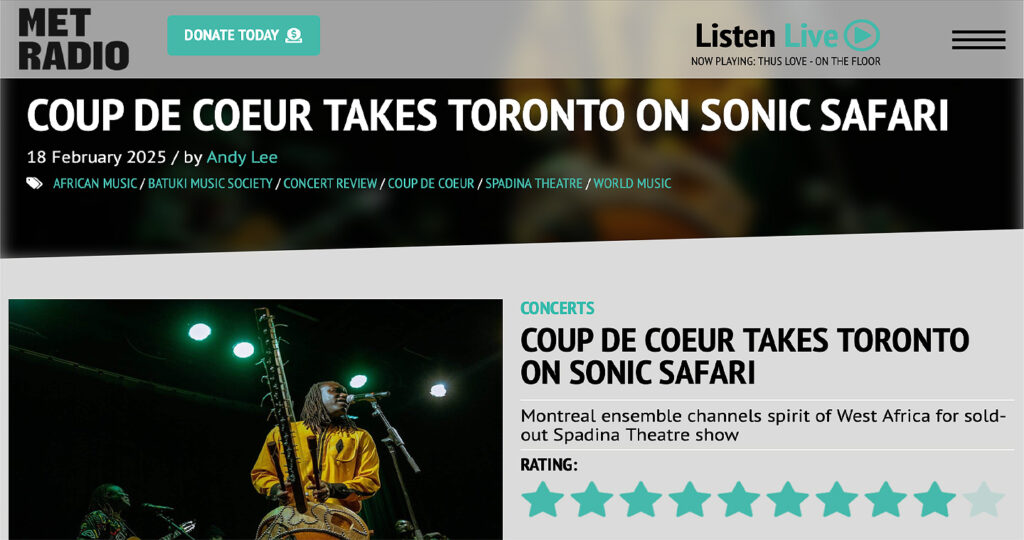Click the now playing track text
Screen dimensions: 1024x540
coord(786,61)
